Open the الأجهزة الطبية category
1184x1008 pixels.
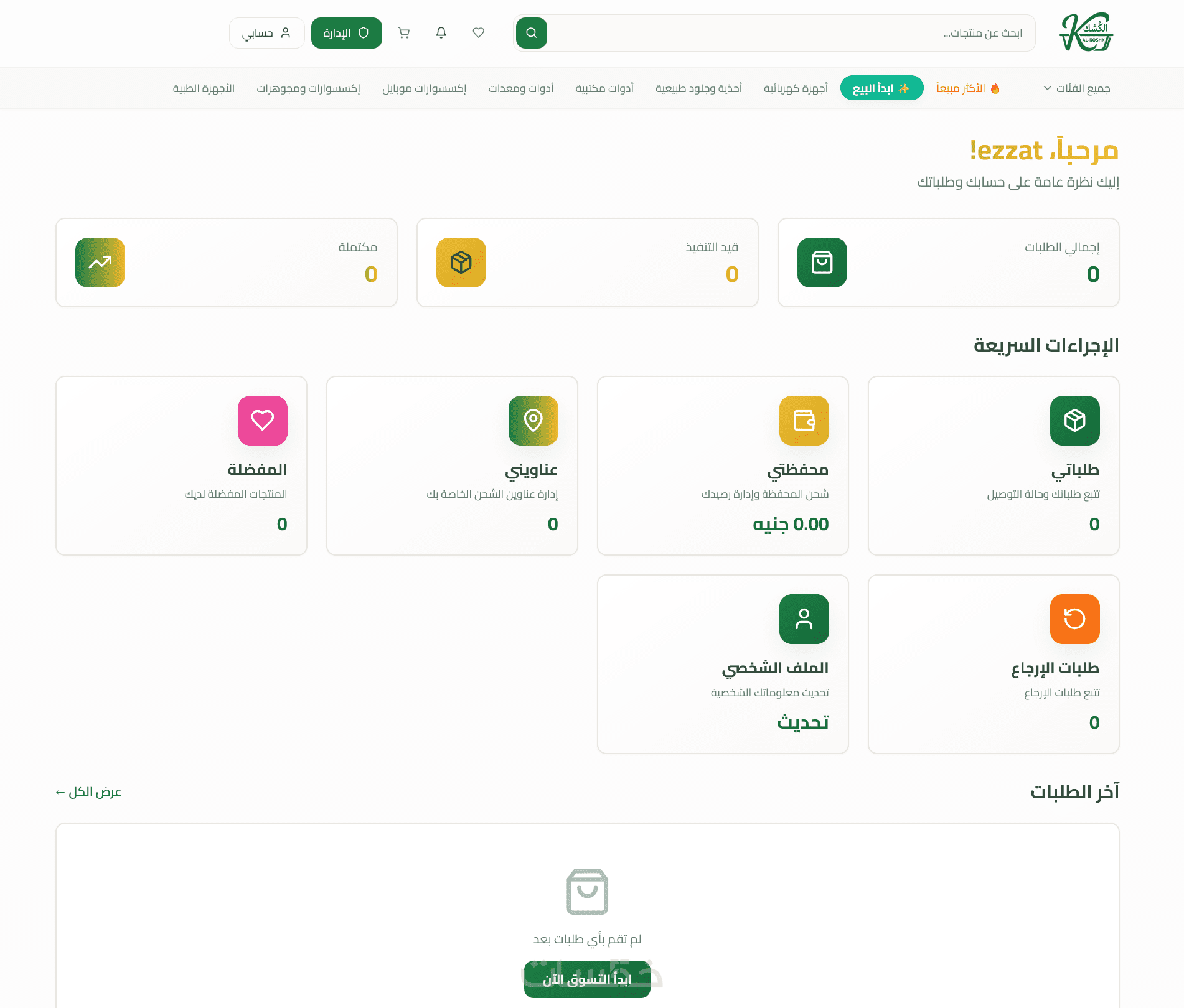tap(204, 88)
